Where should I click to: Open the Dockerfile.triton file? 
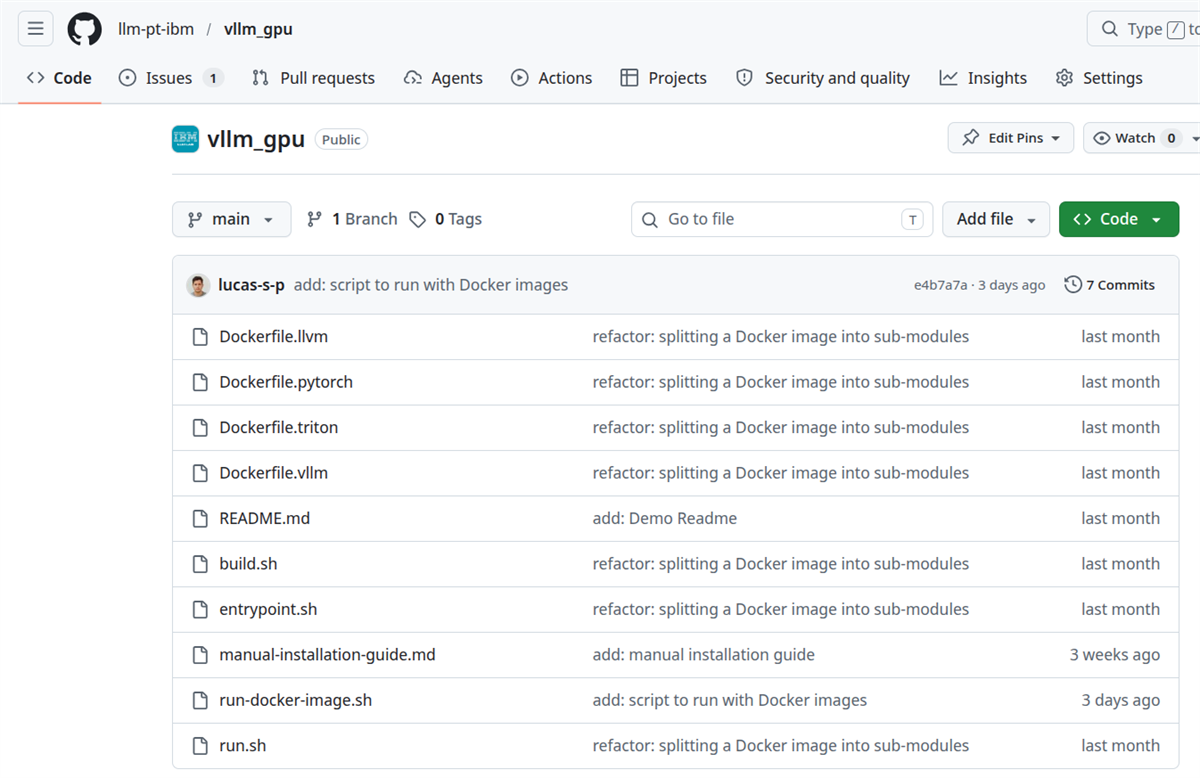279,428
